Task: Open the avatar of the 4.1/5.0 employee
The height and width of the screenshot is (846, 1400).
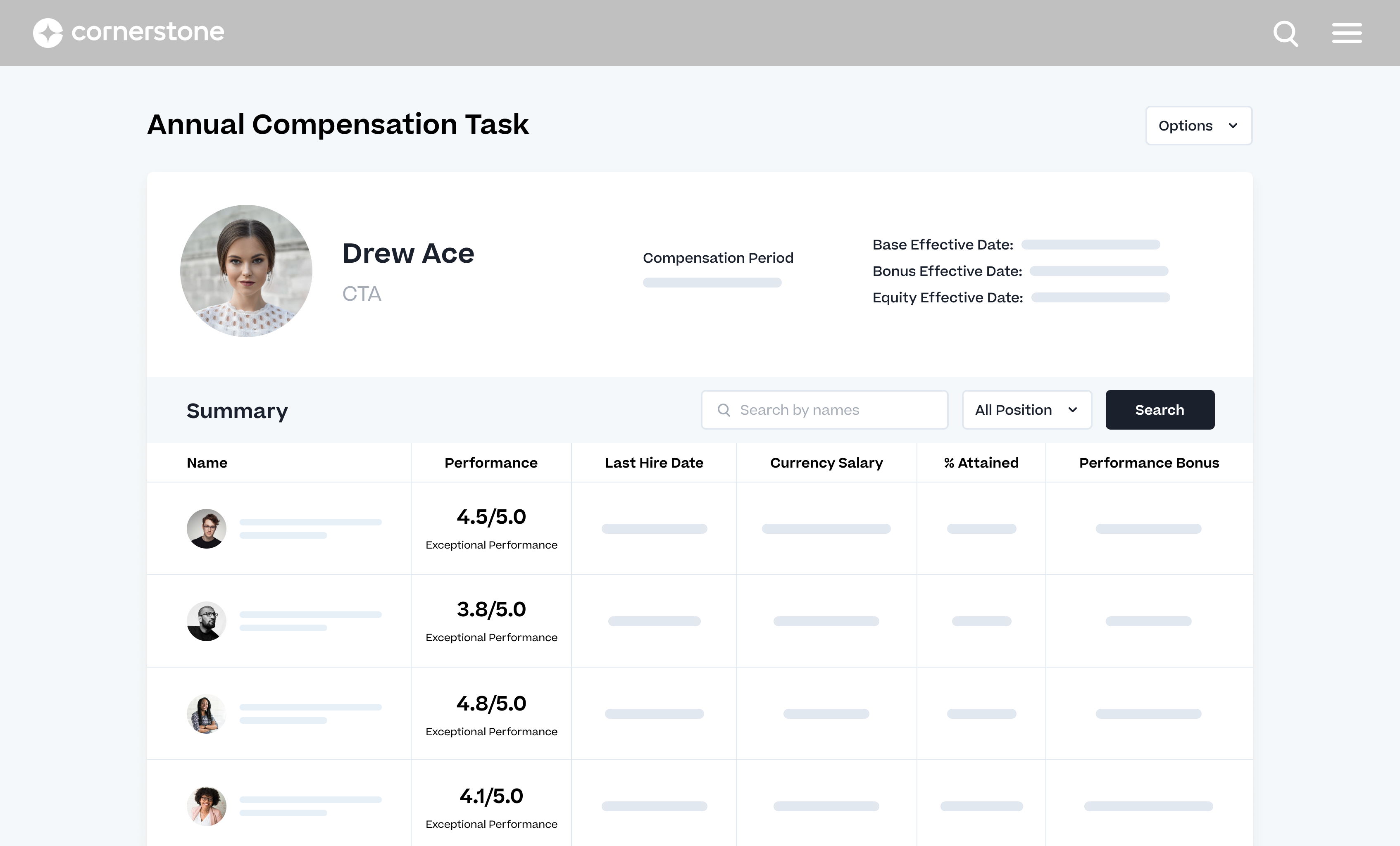Action: pos(206,806)
